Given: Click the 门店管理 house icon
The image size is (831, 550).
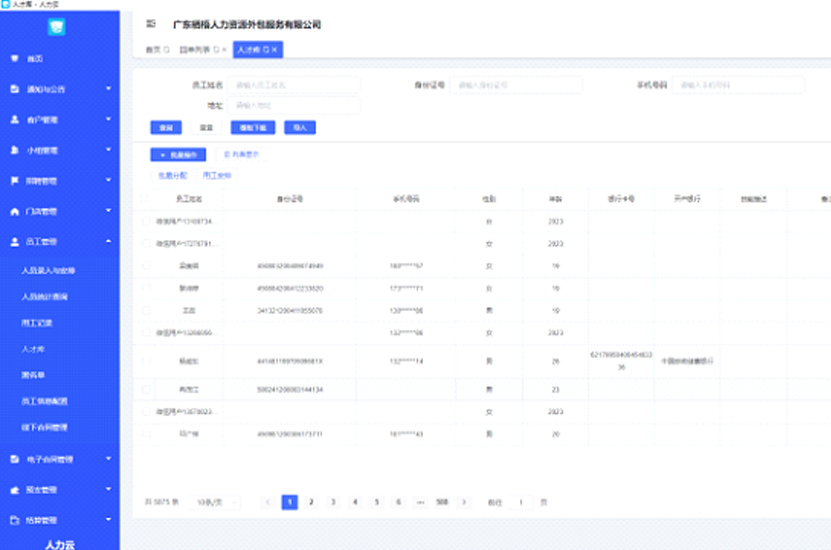Looking at the screenshot, I should pyautogui.click(x=14, y=212).
